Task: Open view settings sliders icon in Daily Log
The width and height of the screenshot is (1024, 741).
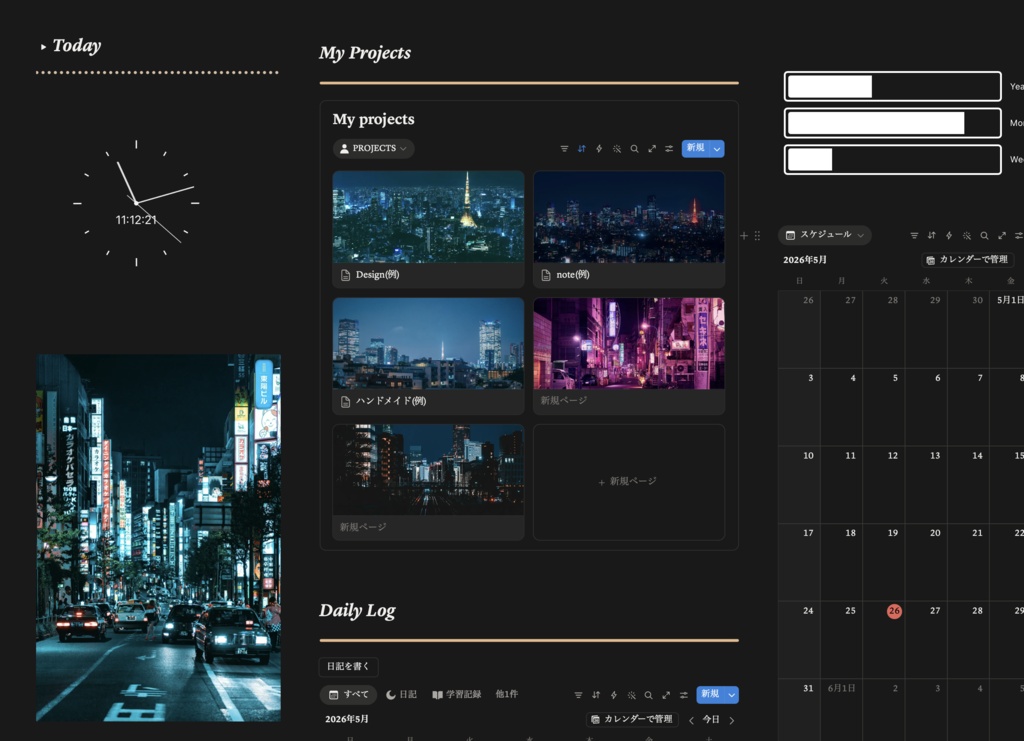Action: 684,695
